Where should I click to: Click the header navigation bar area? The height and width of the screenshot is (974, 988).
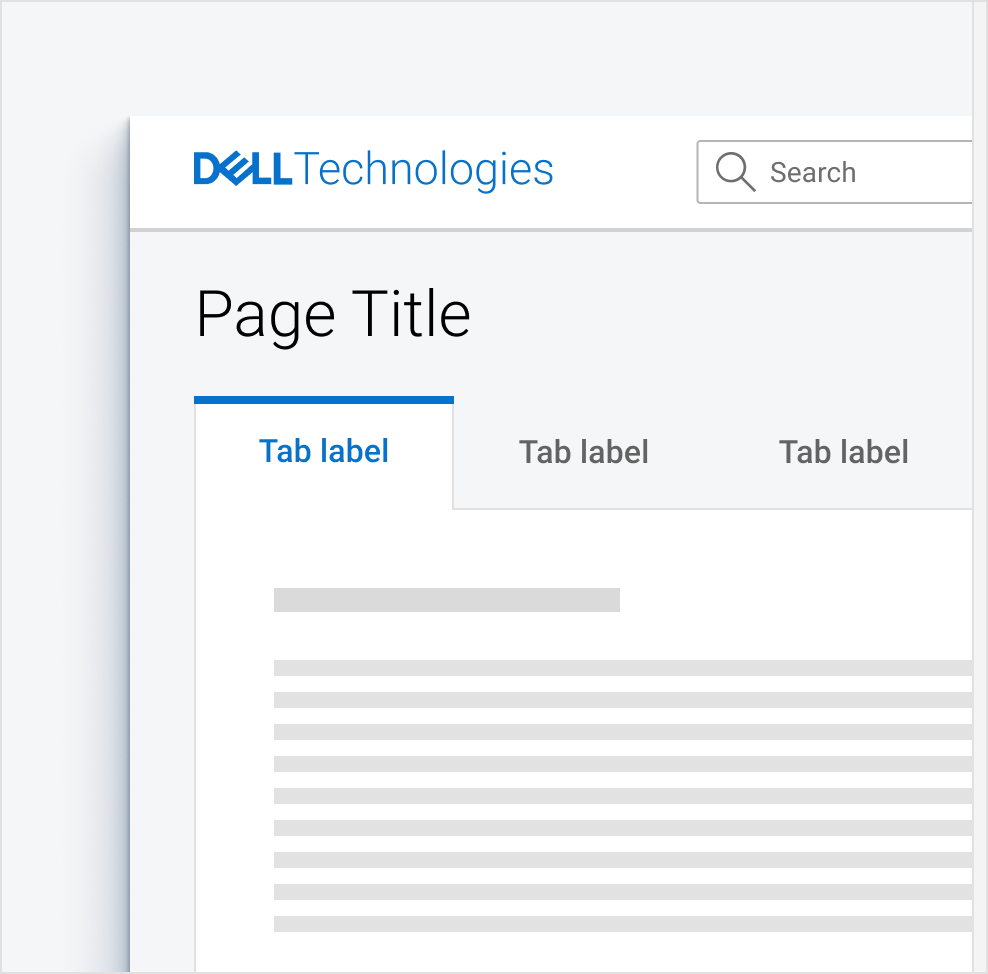click(620, 172)
